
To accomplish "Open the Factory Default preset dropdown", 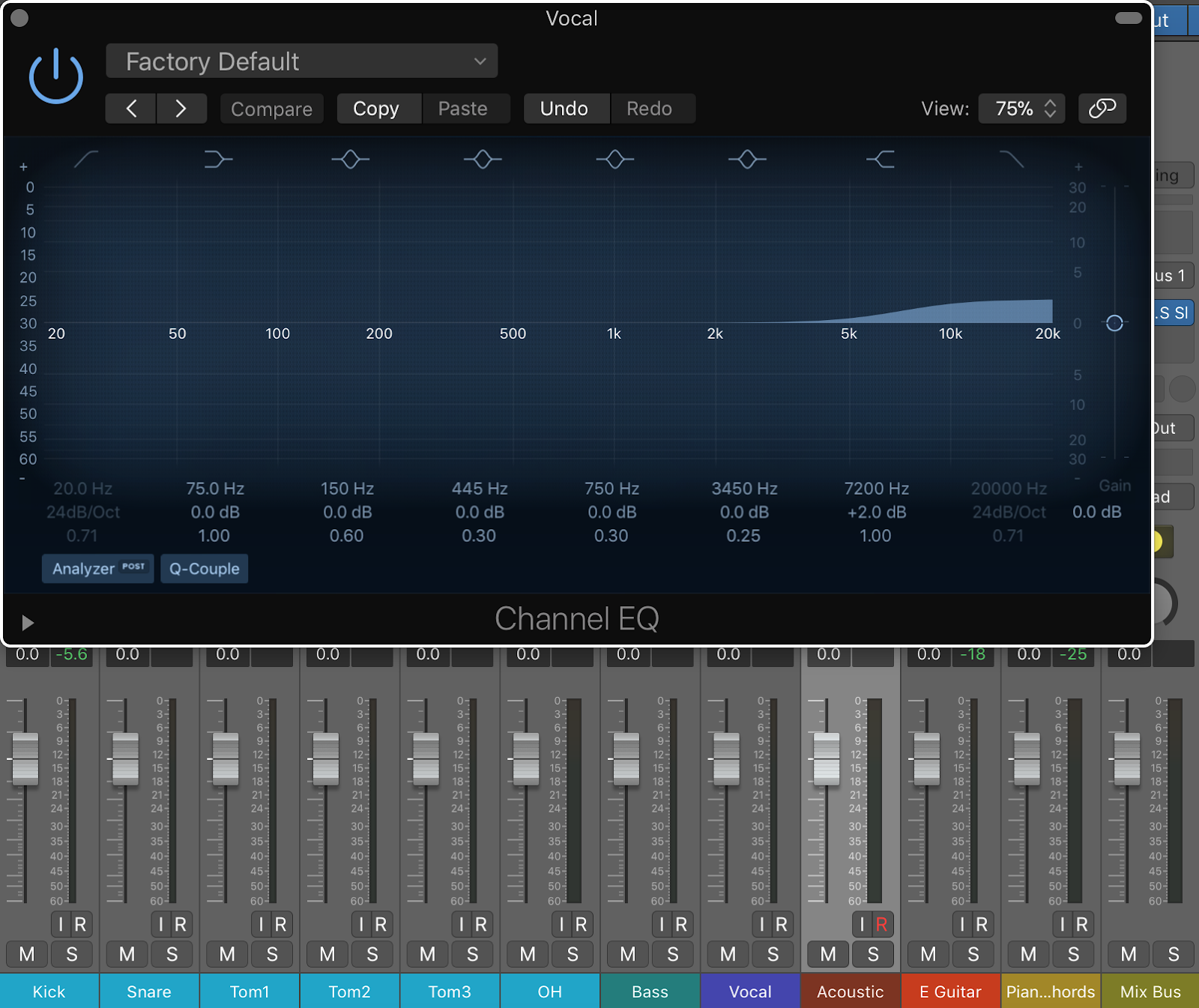I will [301, 61].
